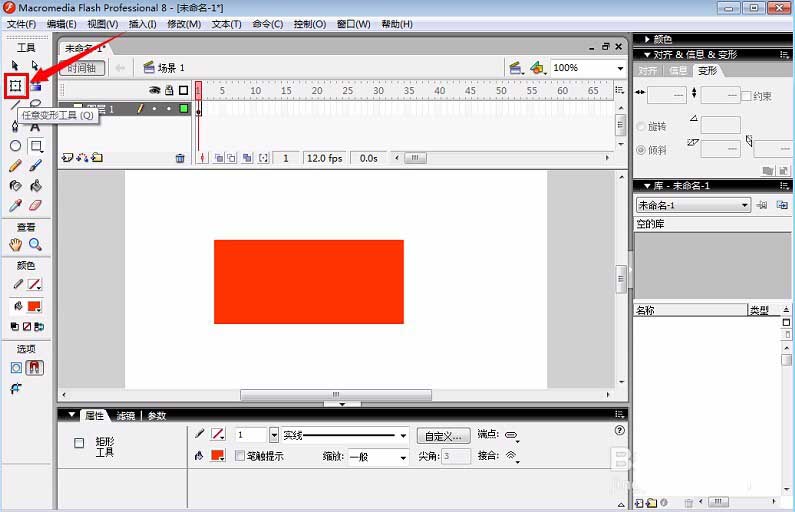
Task: Enable the 约束 constrain checkbox
Action: (746, 96)
